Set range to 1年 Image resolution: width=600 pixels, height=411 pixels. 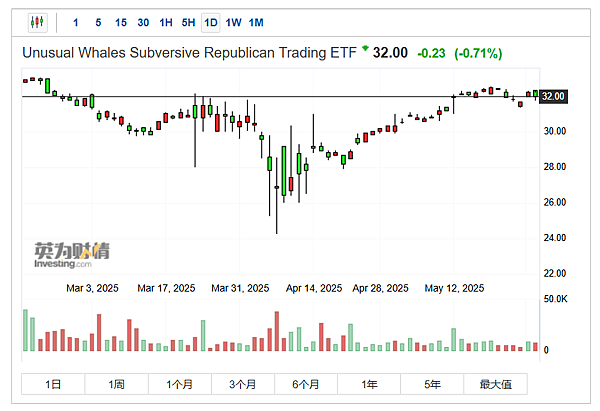tap(369, 384)
